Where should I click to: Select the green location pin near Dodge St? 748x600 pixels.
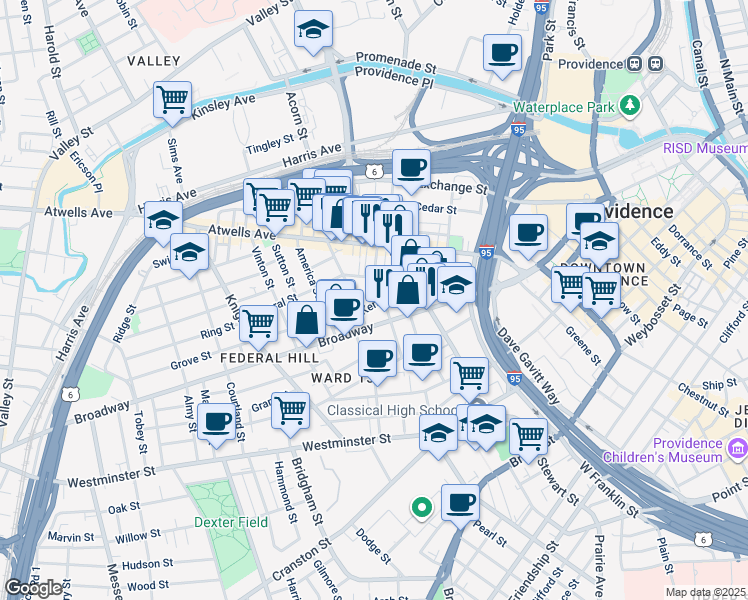coord(422,508)
